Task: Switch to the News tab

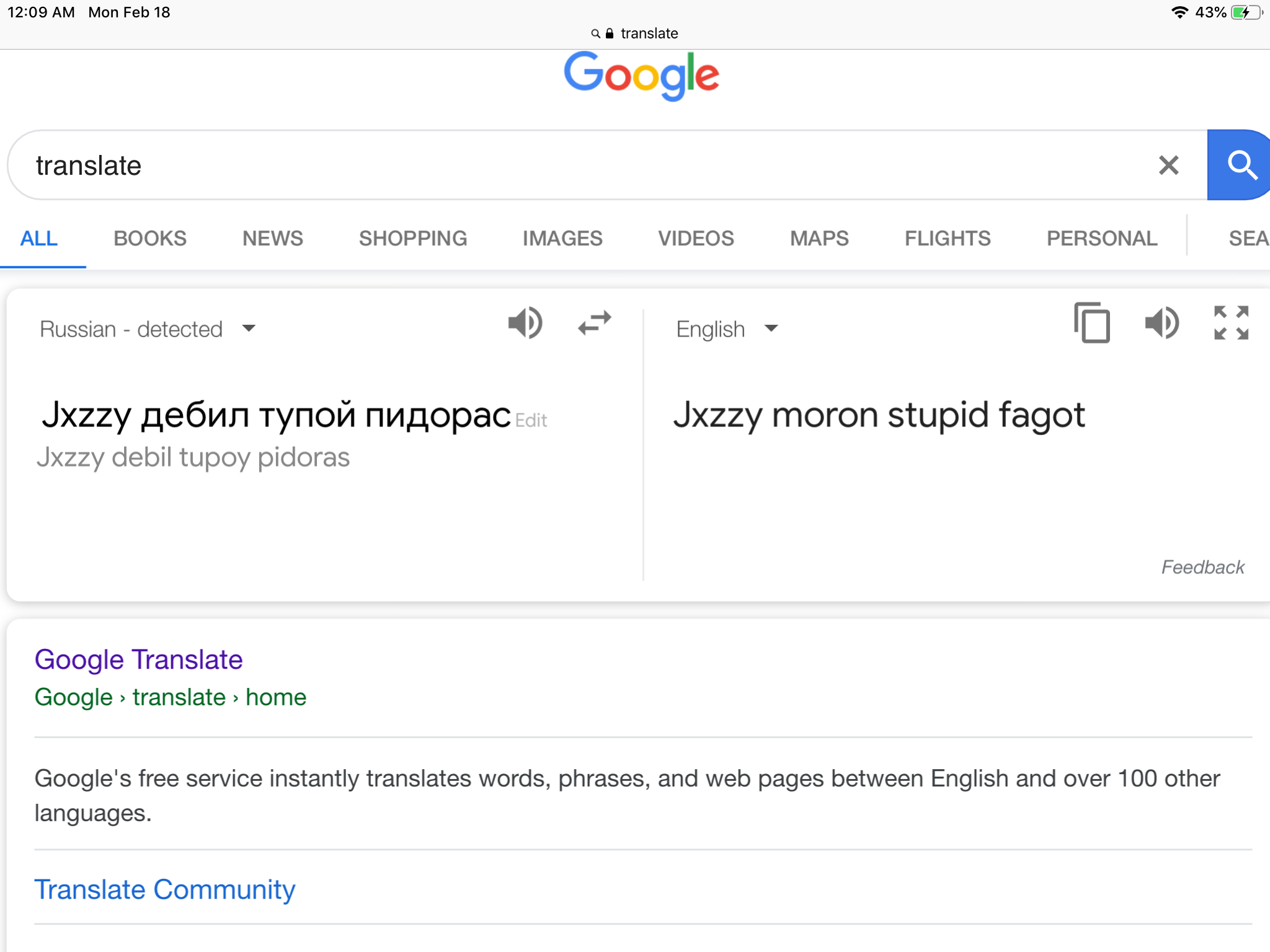Action: [273, 239]
